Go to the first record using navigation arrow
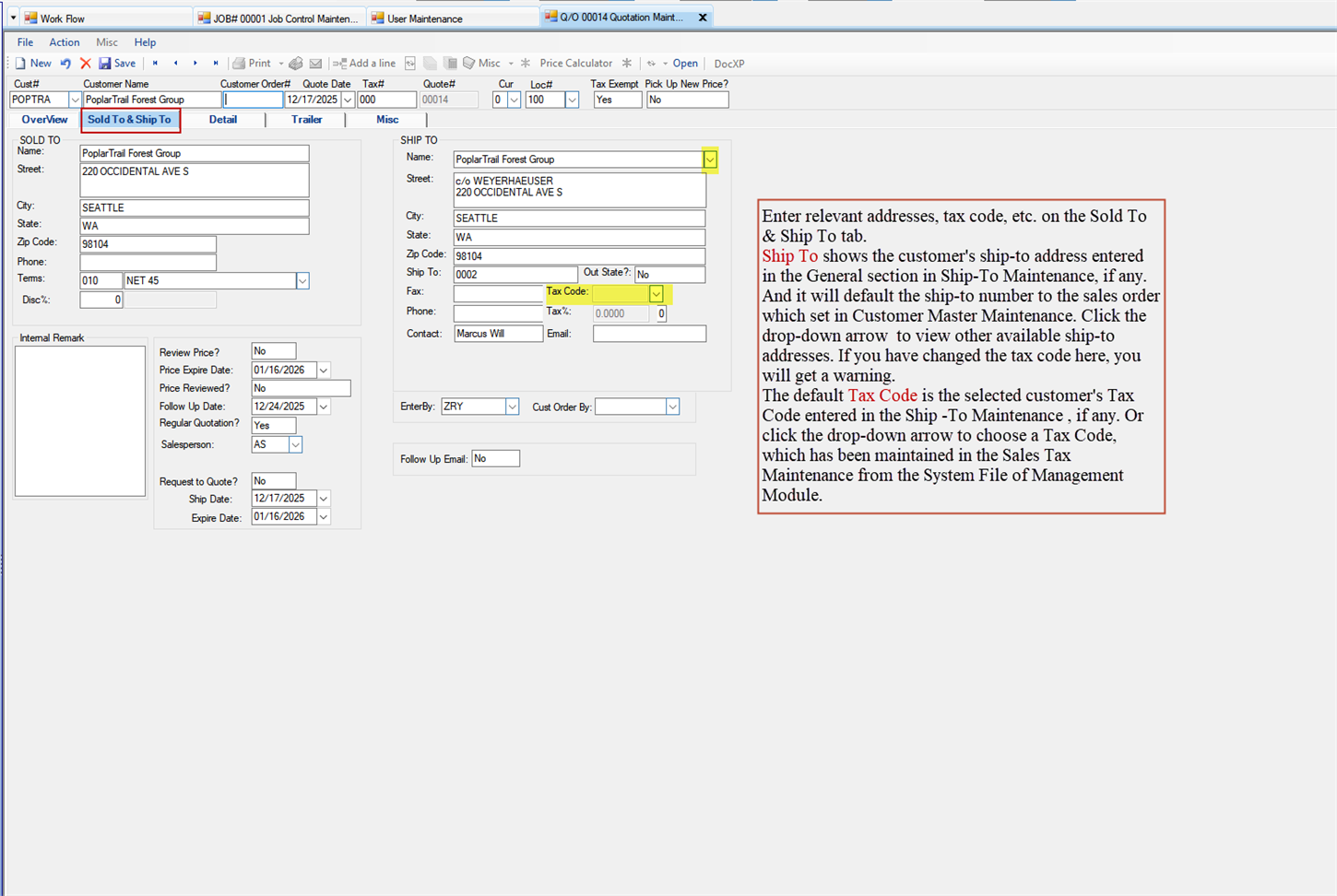The image size is (1337, 896). [155, 64]
